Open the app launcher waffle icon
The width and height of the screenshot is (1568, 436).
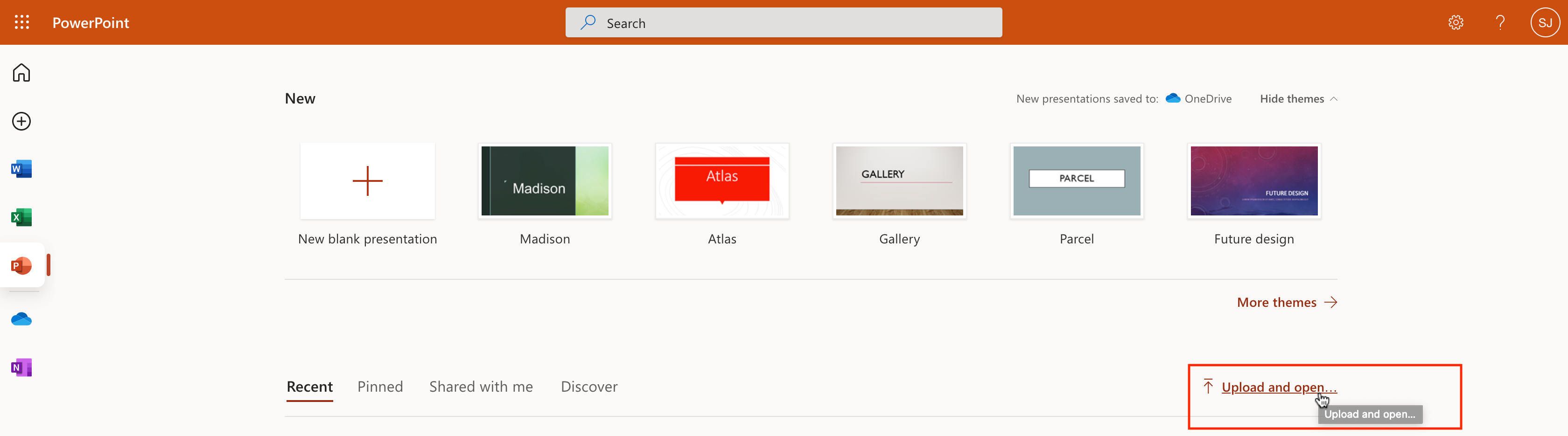(x=22, y=22)
